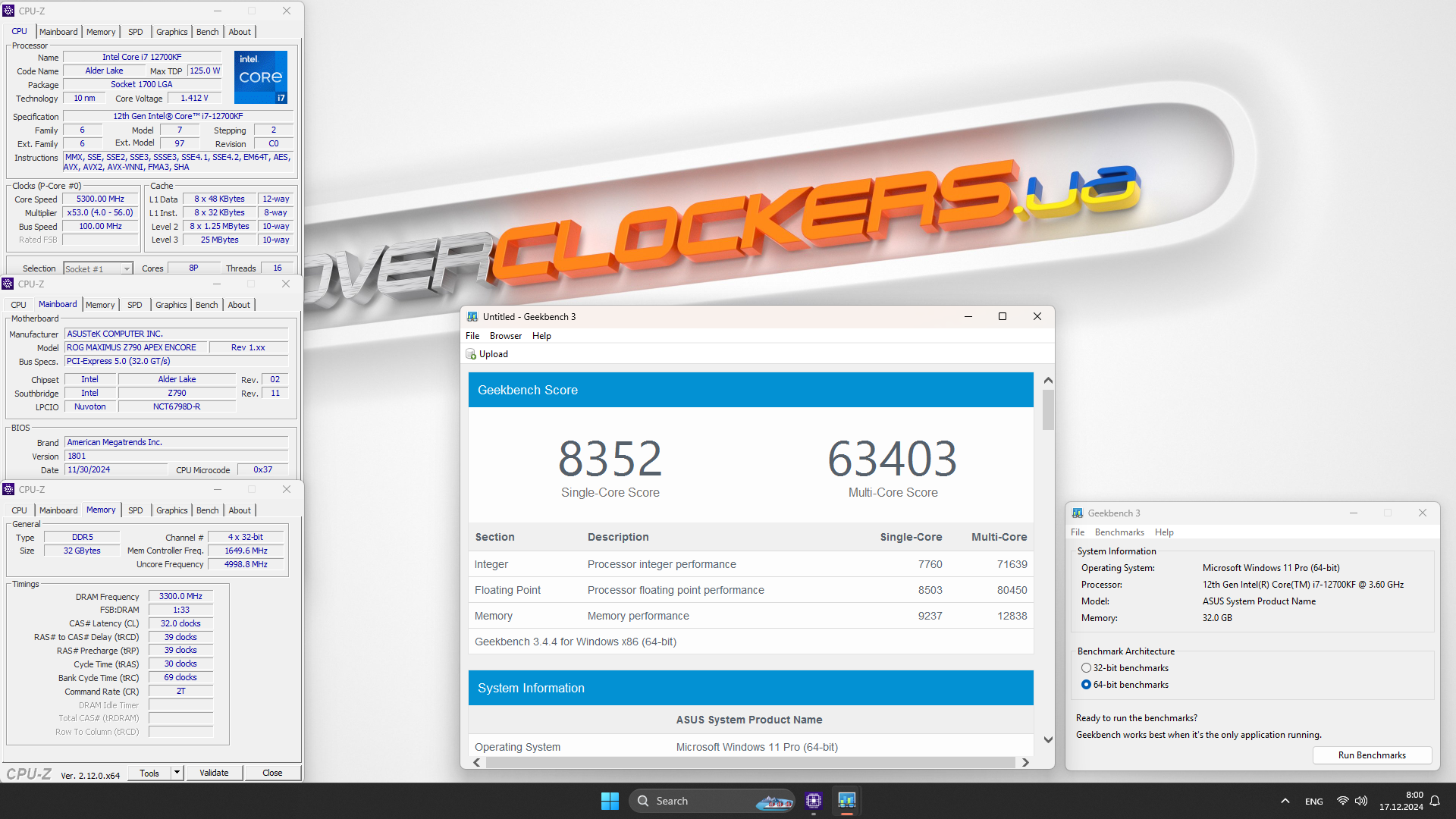Click the DRAM Frequency 3300.0 MHz field
The width and height of the screenshot is (1456, 819).
[180, 597]
